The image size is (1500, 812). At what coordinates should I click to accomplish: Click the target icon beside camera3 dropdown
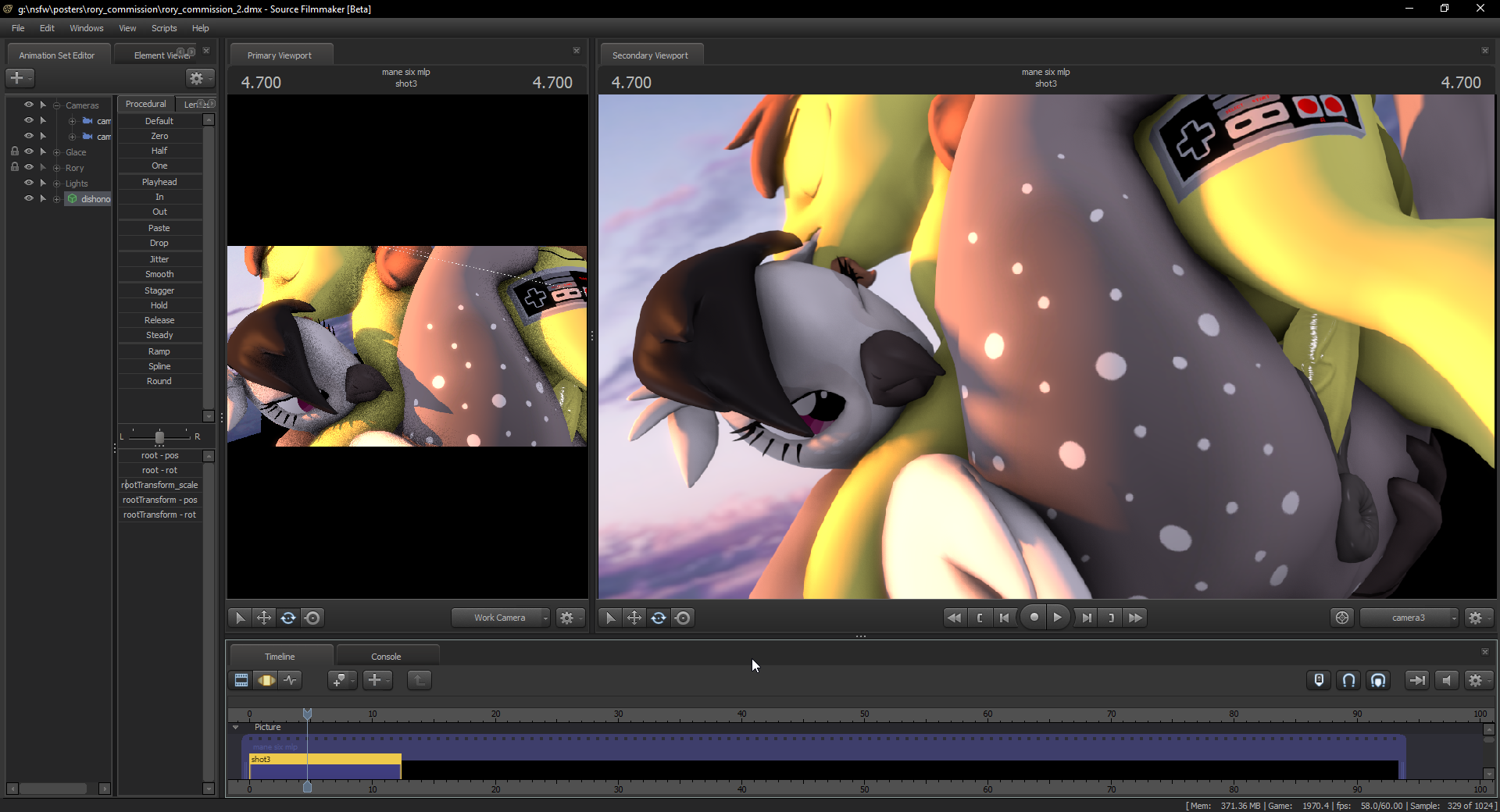[x=1342, y=618]
